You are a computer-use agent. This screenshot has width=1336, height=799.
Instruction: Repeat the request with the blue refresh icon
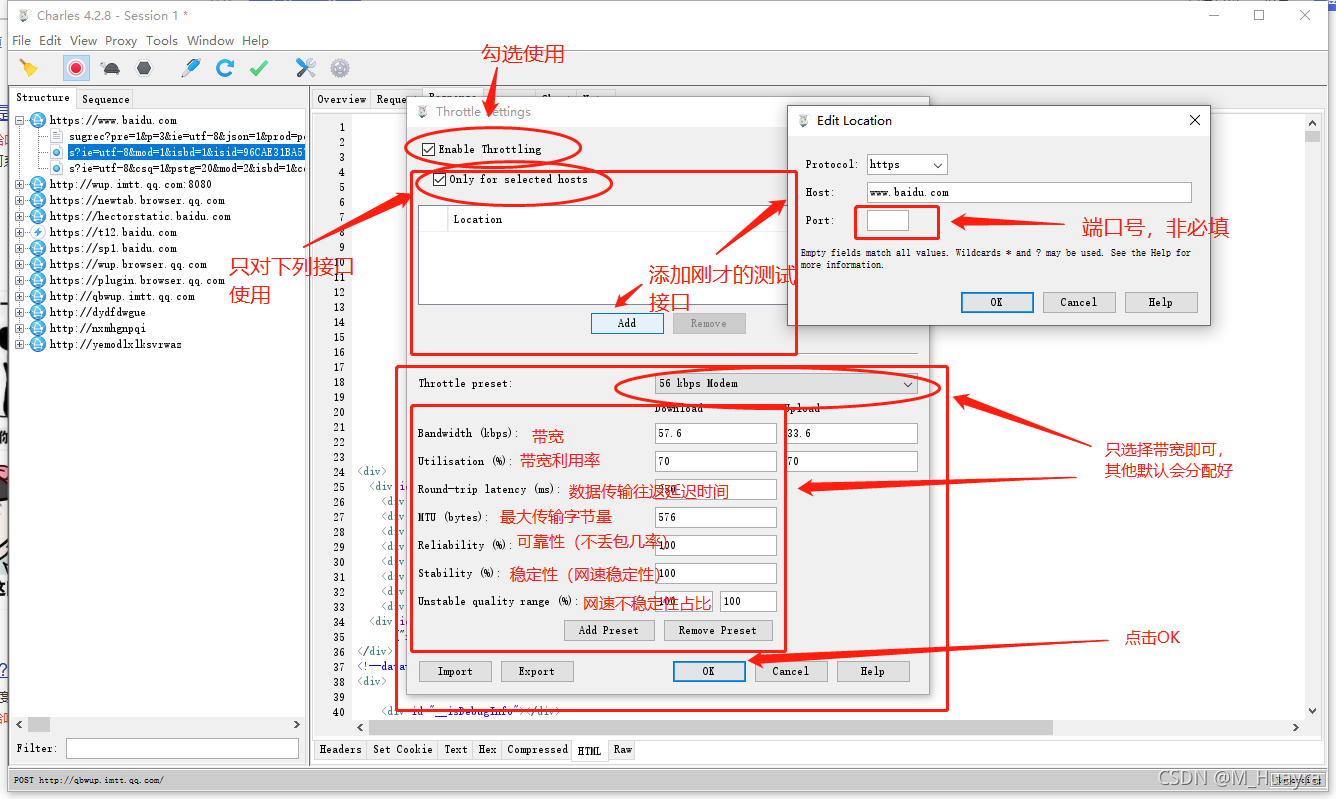(225, 68)
